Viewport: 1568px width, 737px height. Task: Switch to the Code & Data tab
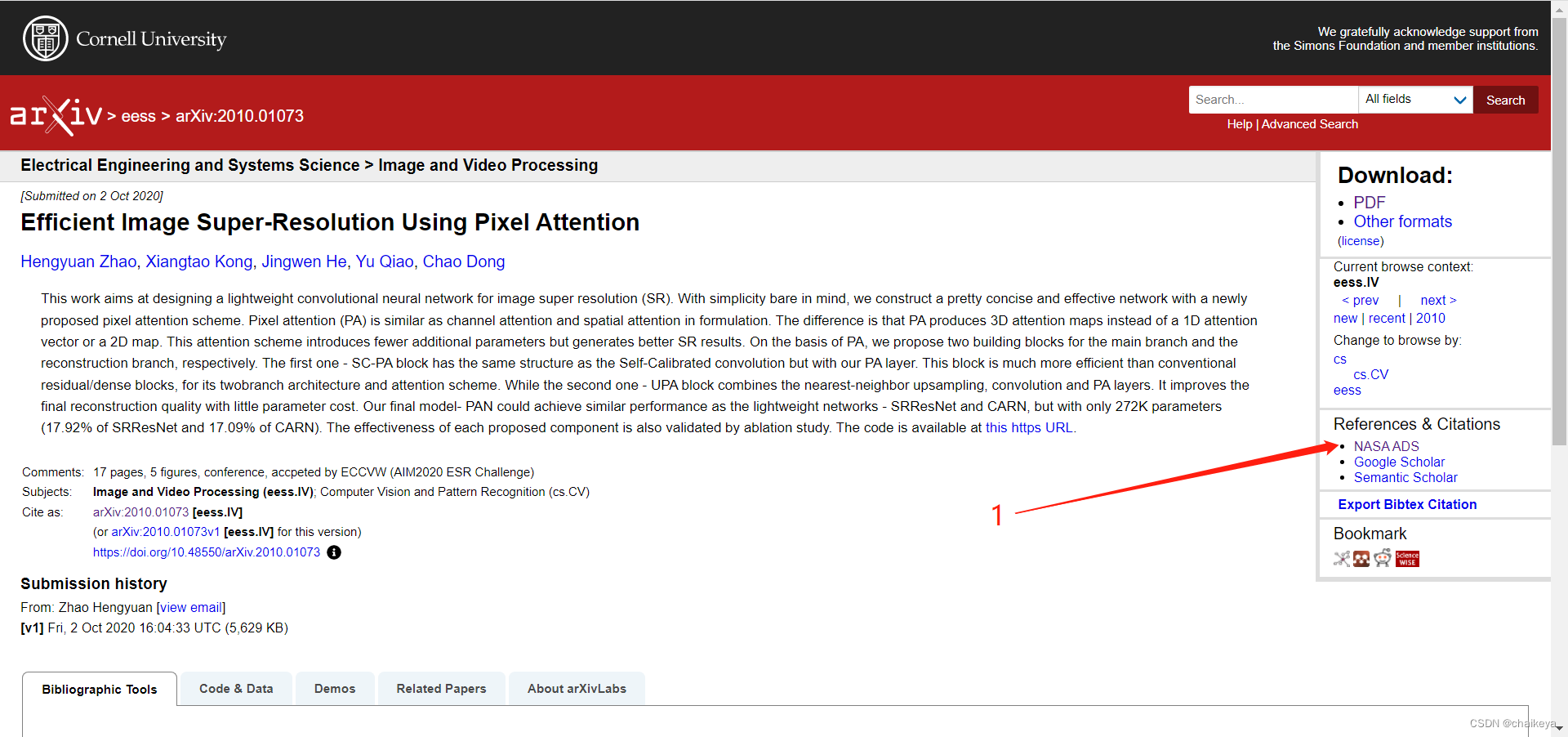coord(236,689)
